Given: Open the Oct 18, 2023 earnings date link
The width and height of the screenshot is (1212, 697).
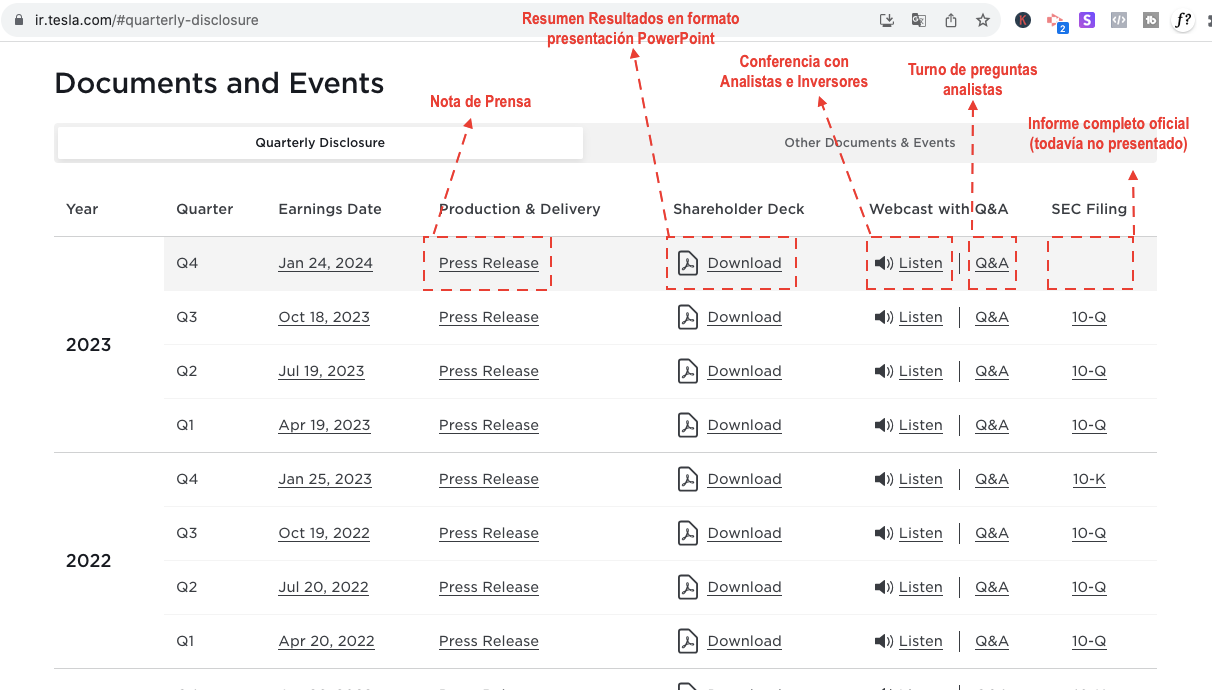Looking at the screenshot, I should [x=324, y=317].
